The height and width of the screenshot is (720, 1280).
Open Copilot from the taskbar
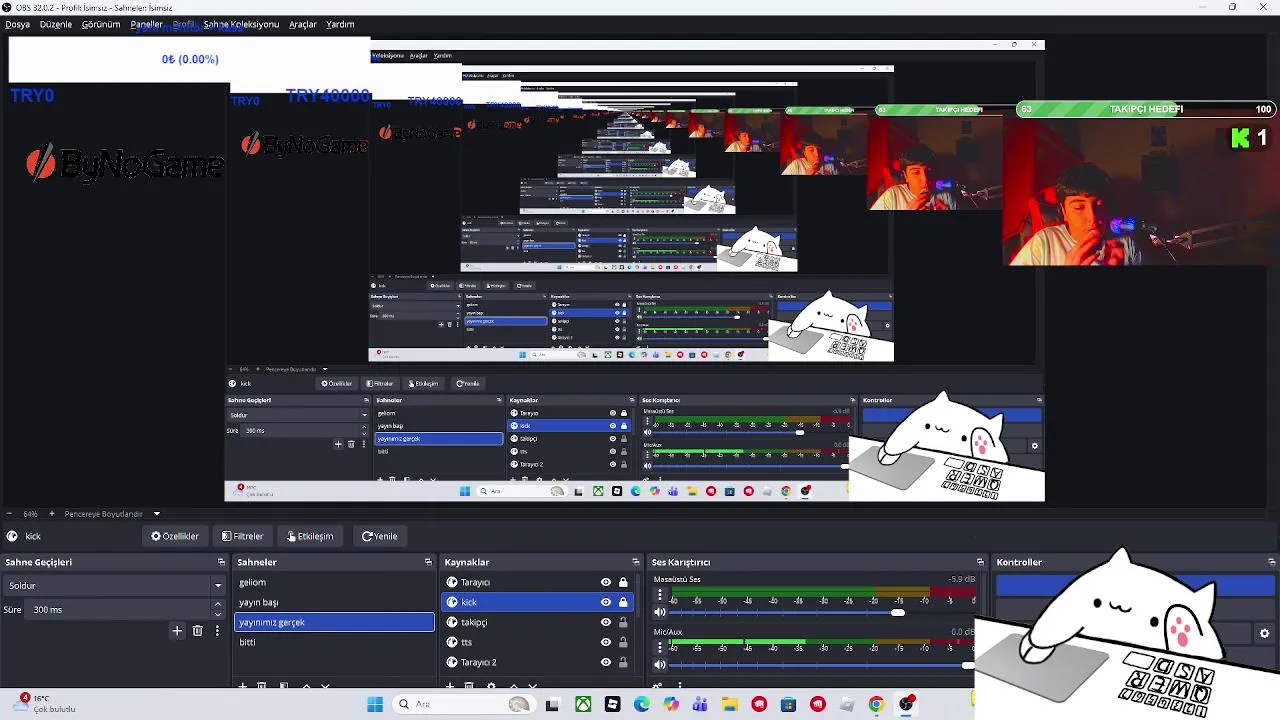(x=671, y=704)
